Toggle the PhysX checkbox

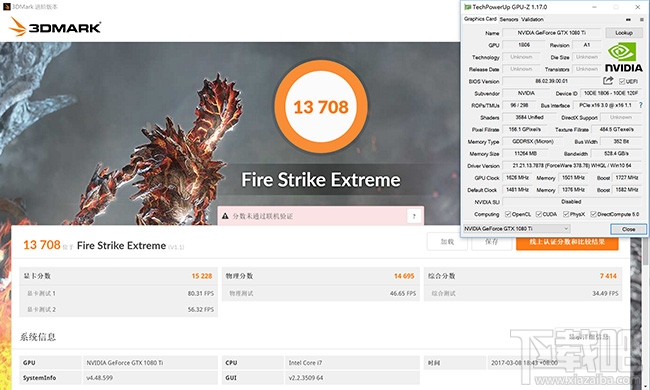[566, 214]
